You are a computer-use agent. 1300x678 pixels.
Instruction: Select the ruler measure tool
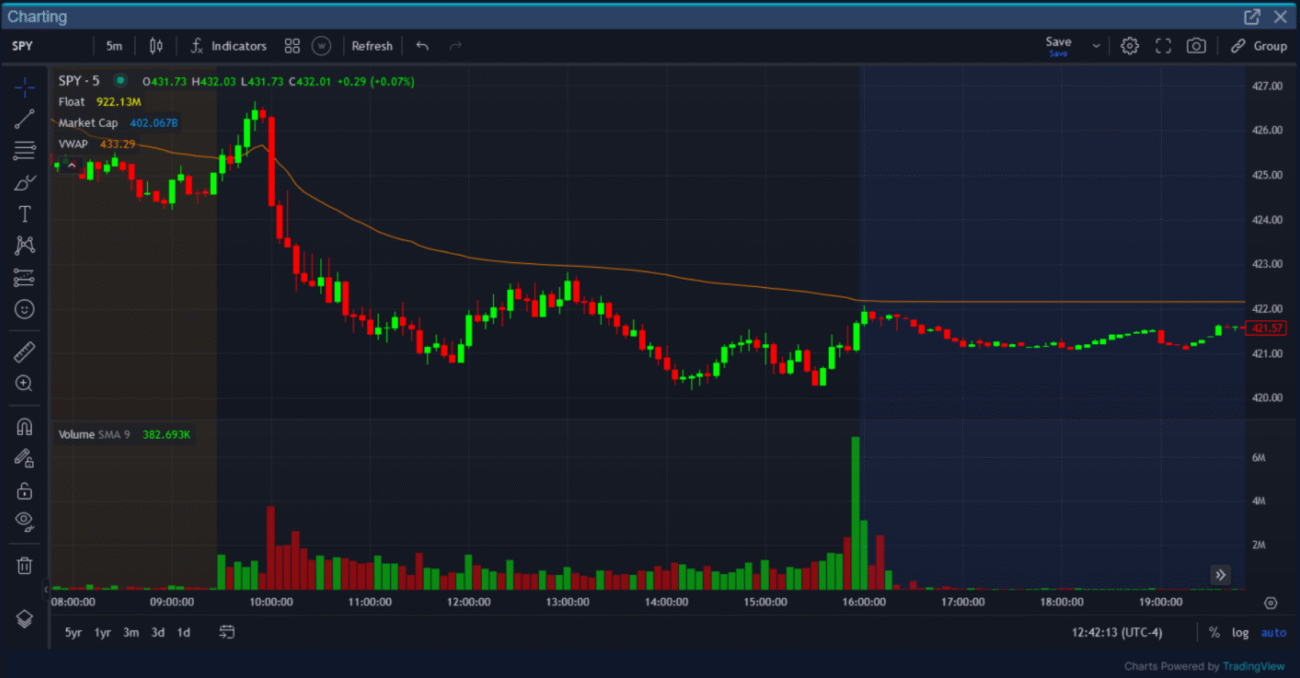tap(24, 352)
